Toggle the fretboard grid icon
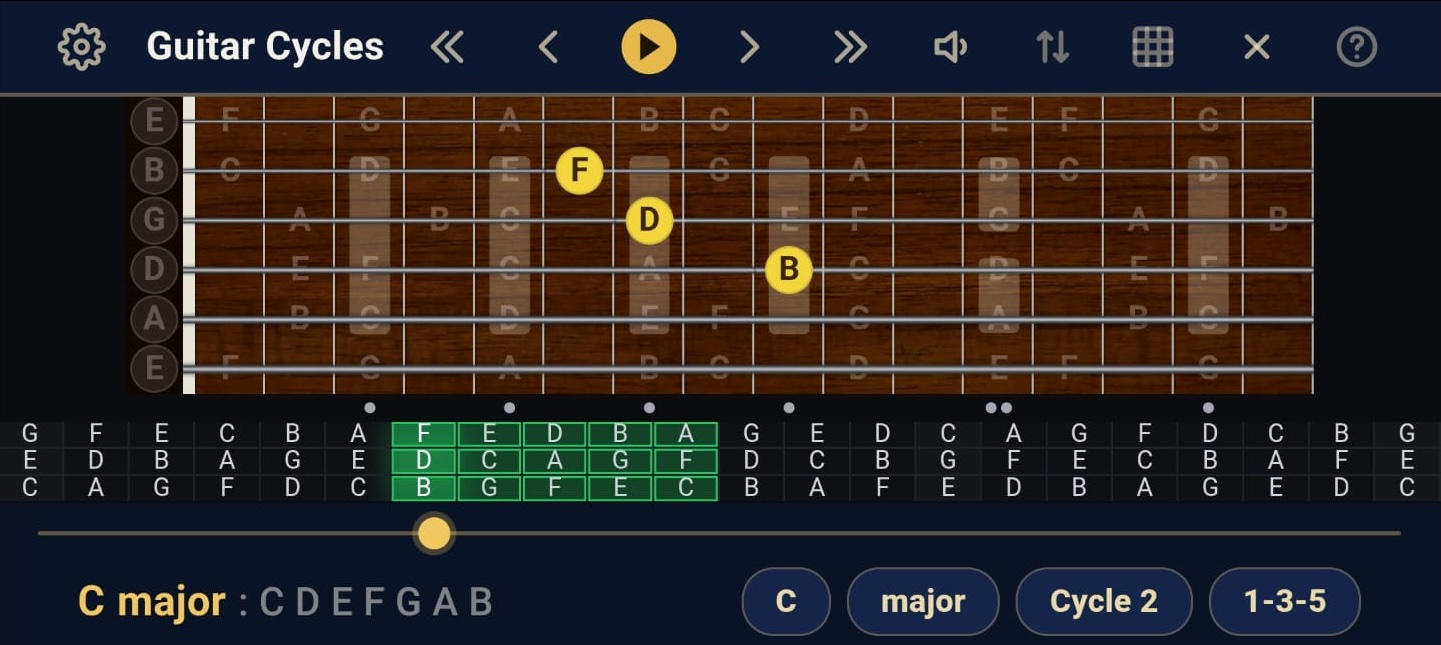 [1152, 47]
